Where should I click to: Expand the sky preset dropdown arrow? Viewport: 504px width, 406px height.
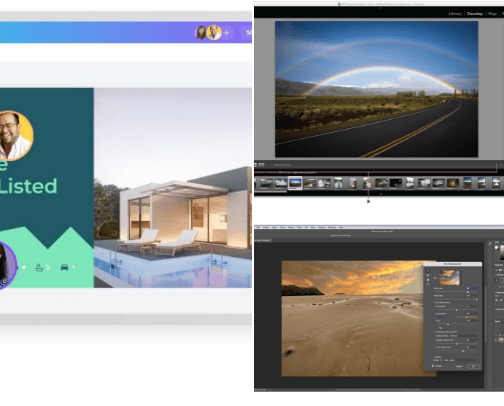461,278
